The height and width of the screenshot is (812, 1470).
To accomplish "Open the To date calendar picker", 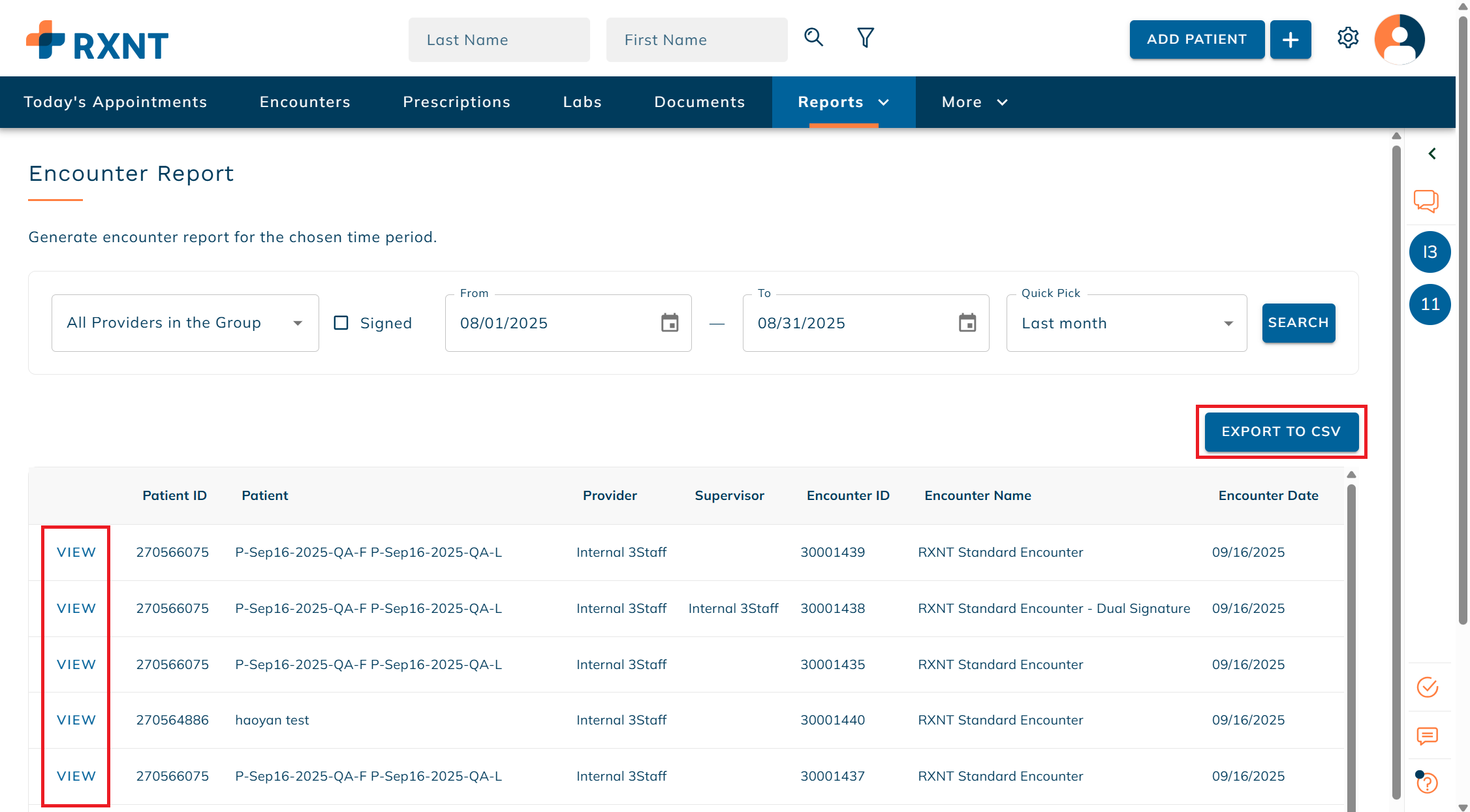I will (967, 323).
